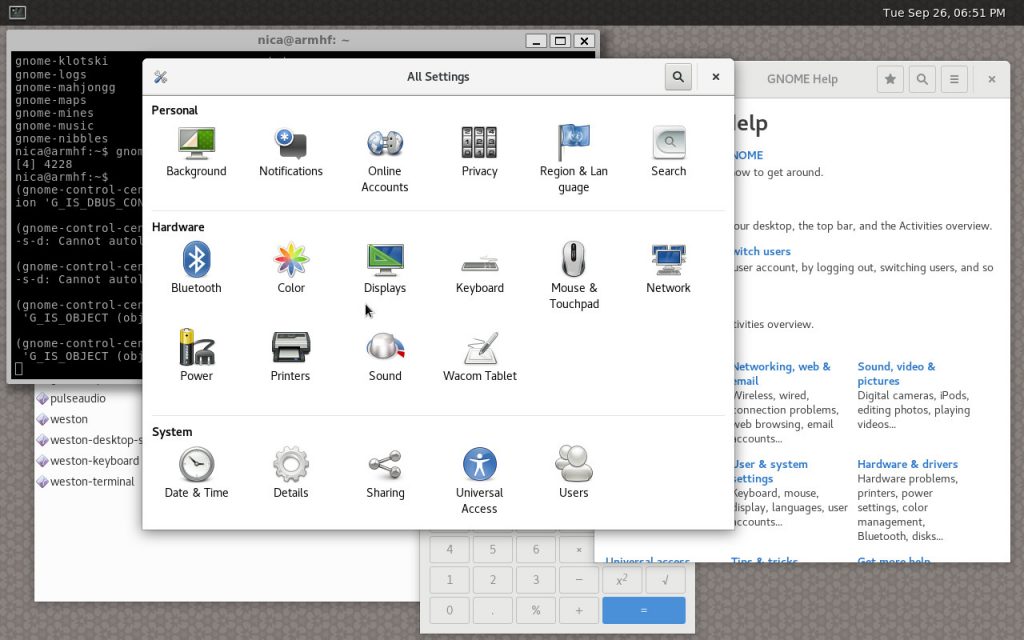Click the bookmark star in GNOME Help
This screenshot has height=640, width=1024.
[890, 79]
